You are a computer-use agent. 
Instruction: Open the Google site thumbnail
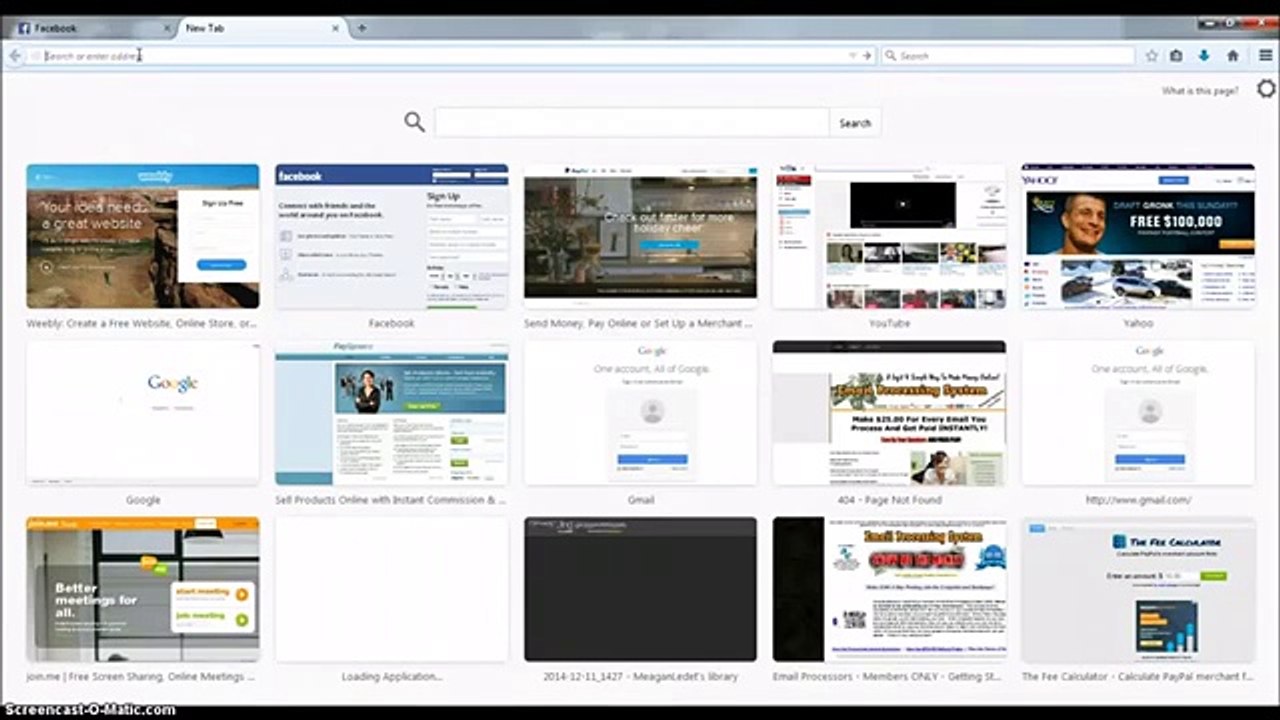coord(143,413)
